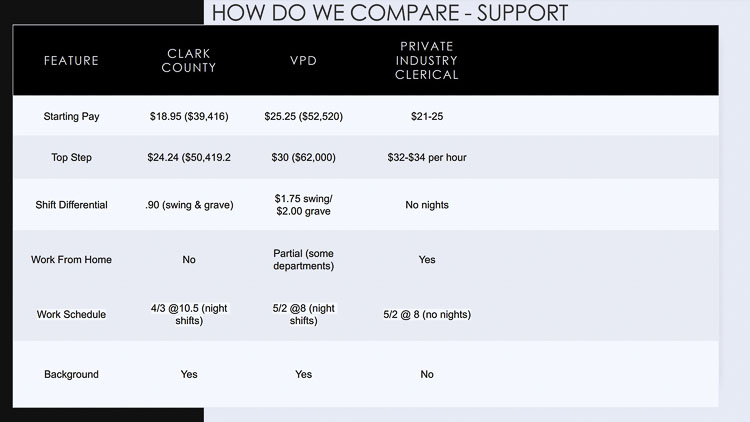
Task: Click the 'Clark County' column header
Action: pyautogui.click(x=189, y=61)
